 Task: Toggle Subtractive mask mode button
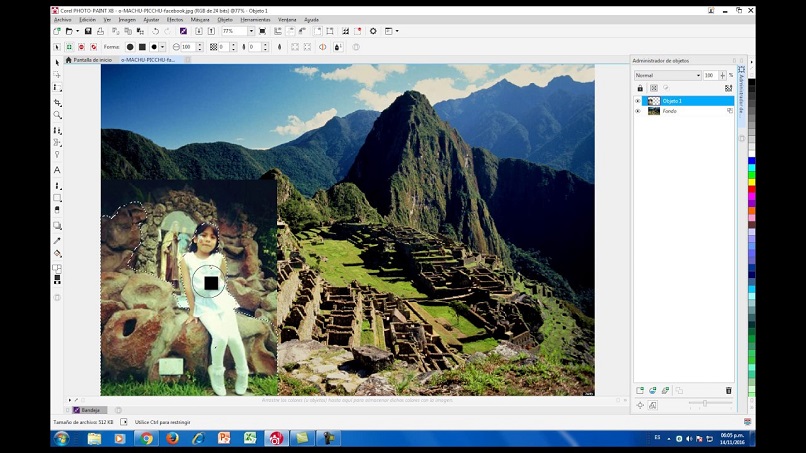(x=81, y=47)
